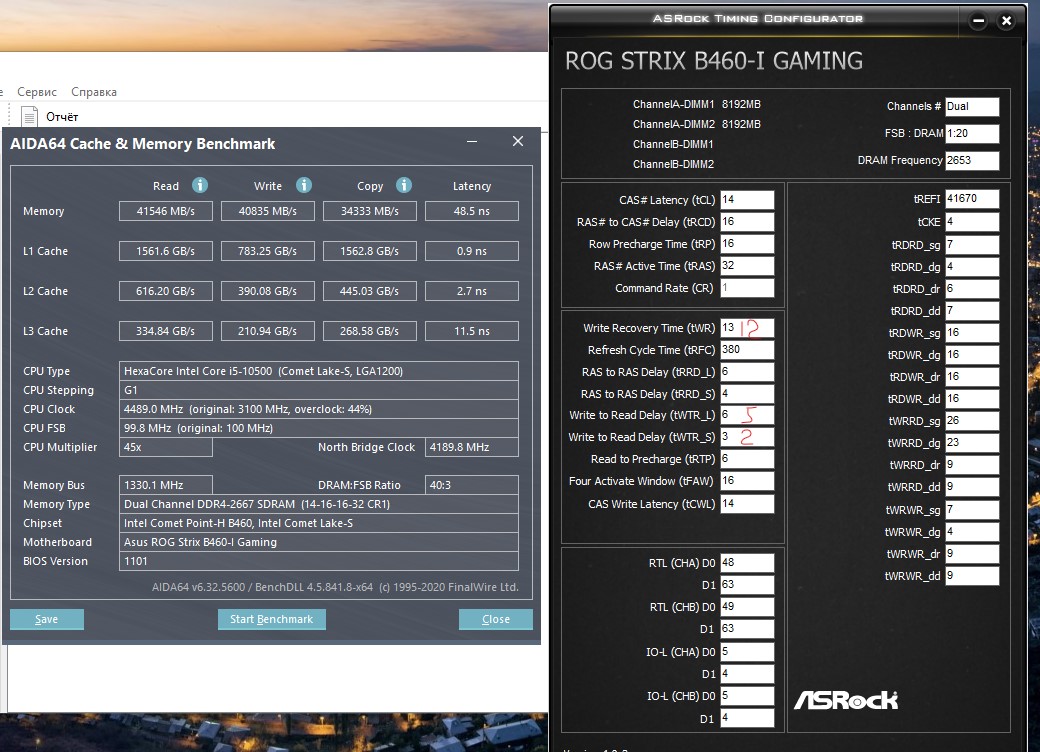The width and height of the screenshot is (1040, 752).
Task: Click the tWTR_S value field
Action: click(747, 436)
